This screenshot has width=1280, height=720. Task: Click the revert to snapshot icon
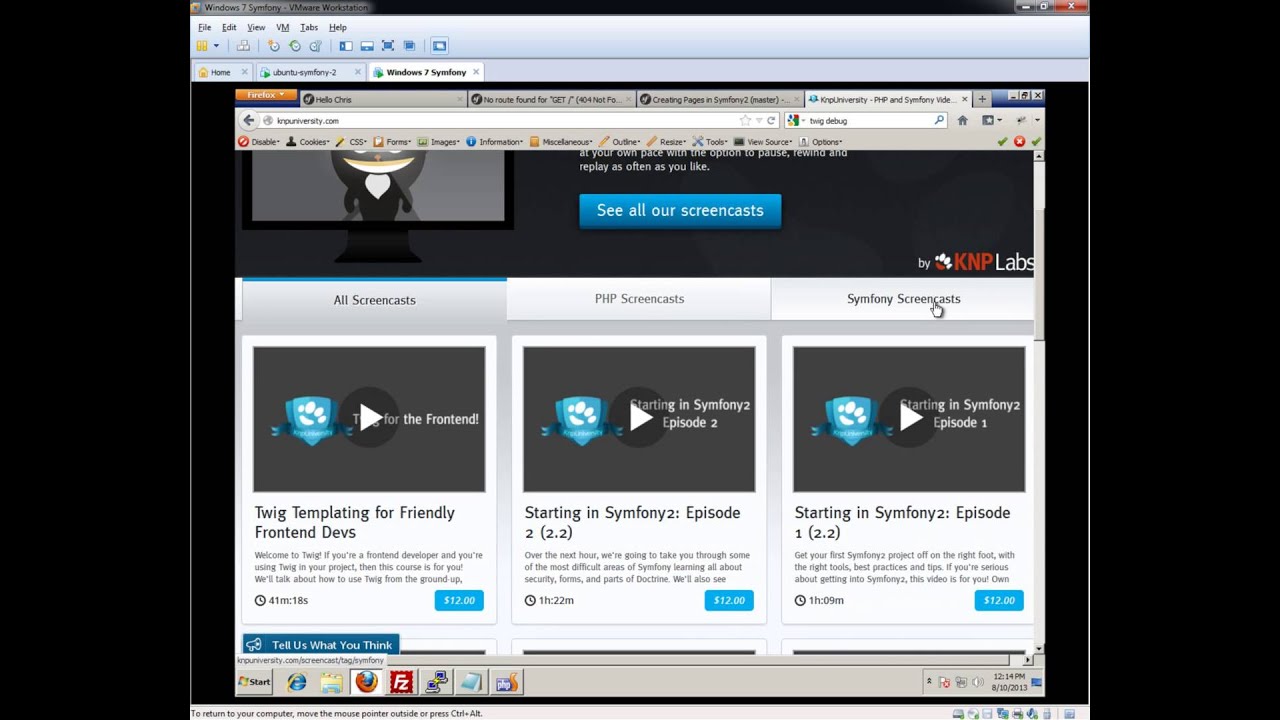[295, 46]
